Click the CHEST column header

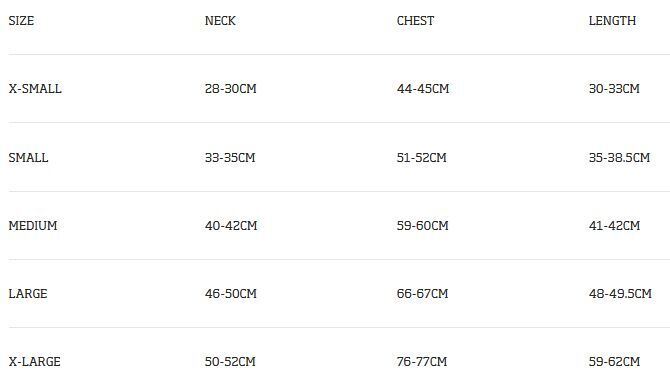point(415,21)
